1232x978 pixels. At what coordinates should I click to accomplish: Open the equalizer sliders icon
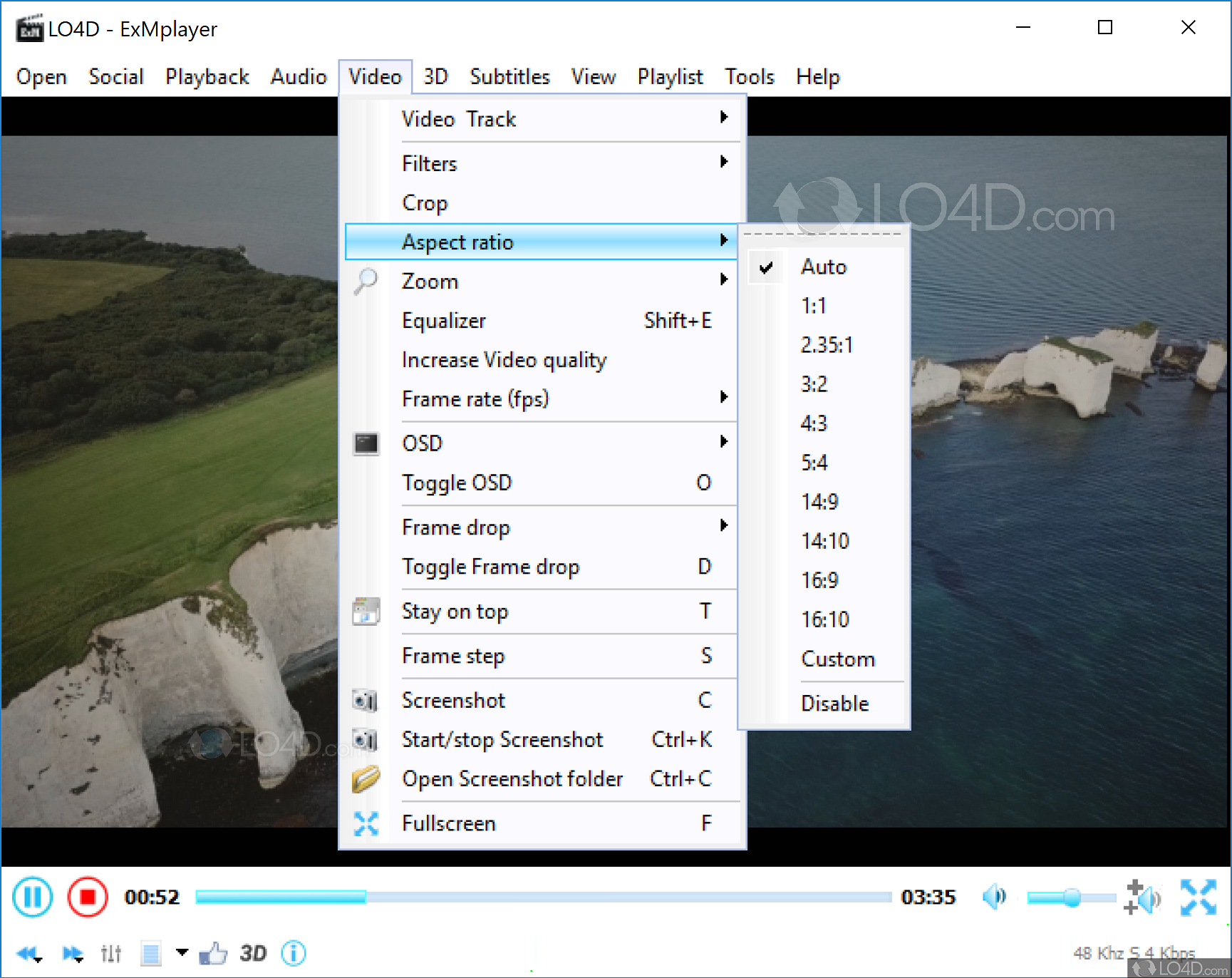[x=111, y=954]
